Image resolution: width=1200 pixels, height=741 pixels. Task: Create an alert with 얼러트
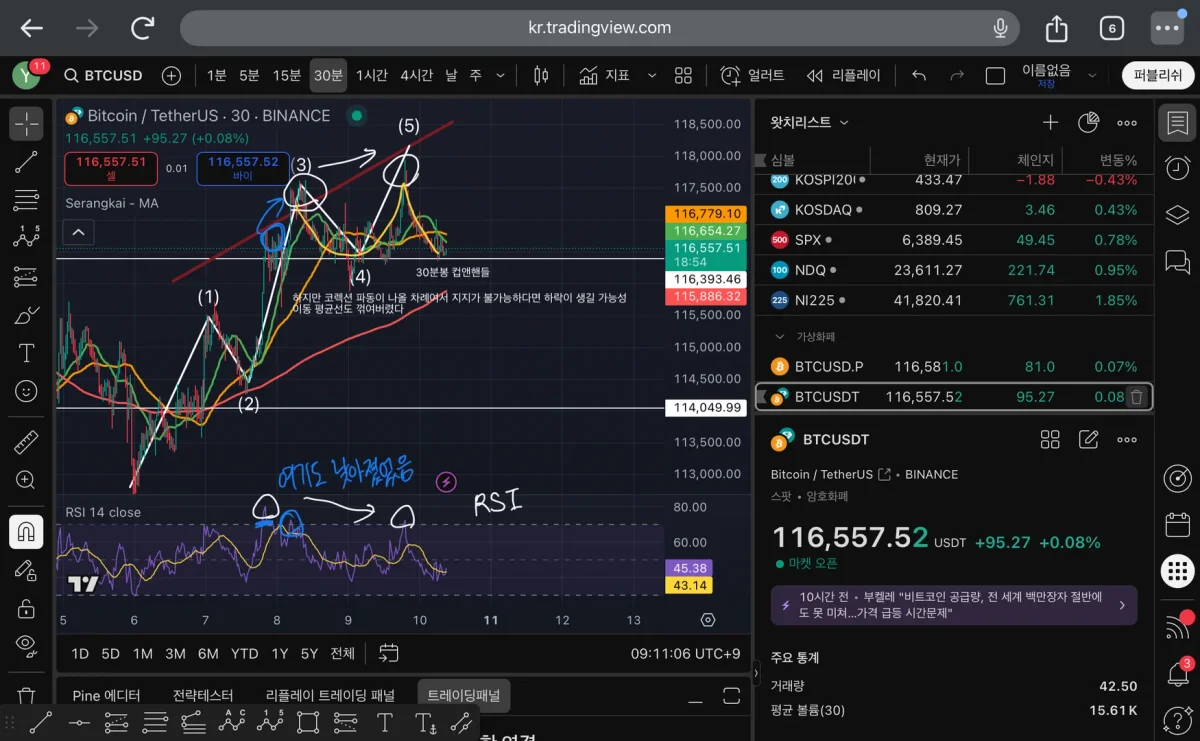click(x=753, y=75)
